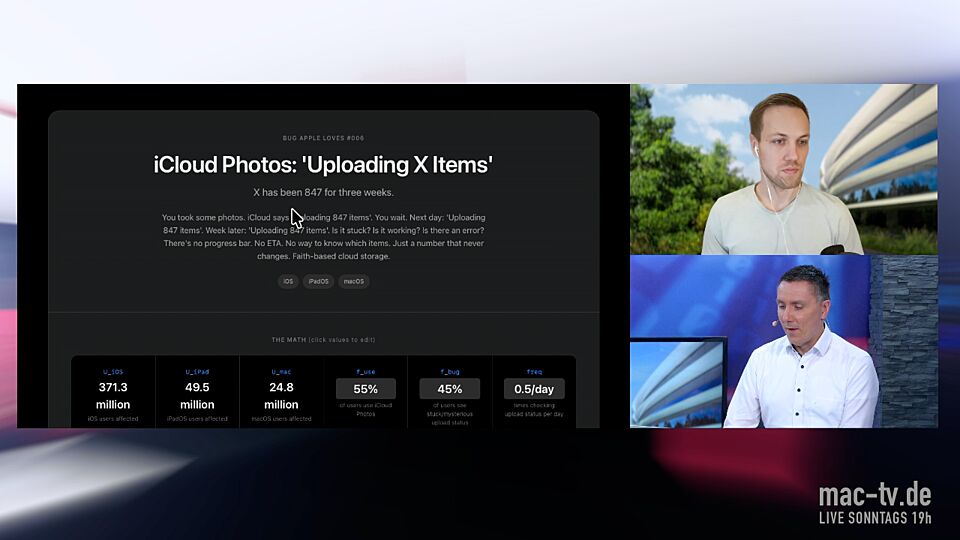The height and width of the screenshot is (540, 960).
Task: Click the iPadOS platform tag
Action: coord(318,282)
